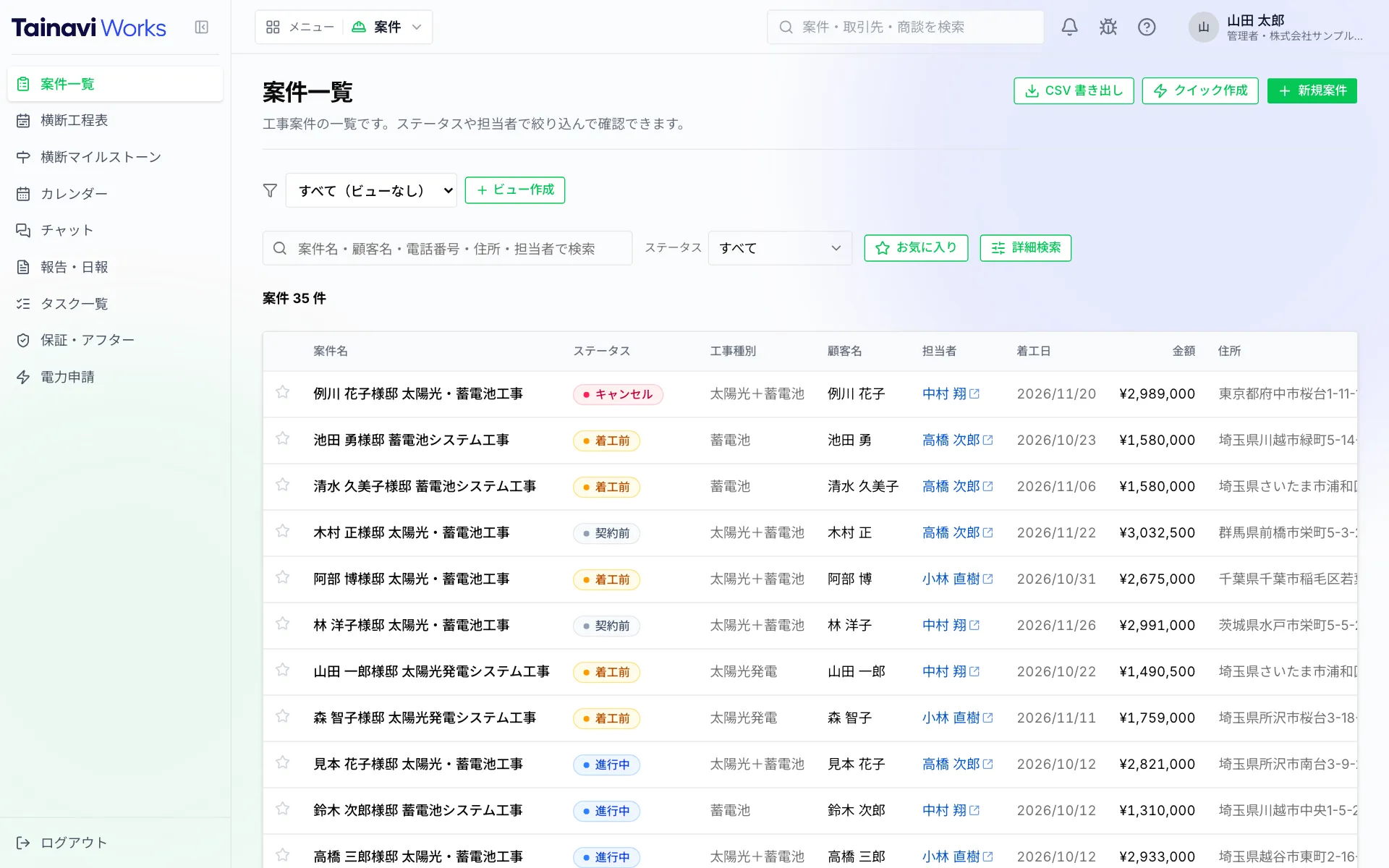Open the すべて（ビューなし）view dropdown
Viewport: 1389px width, 868px height.
coord(371,190)
